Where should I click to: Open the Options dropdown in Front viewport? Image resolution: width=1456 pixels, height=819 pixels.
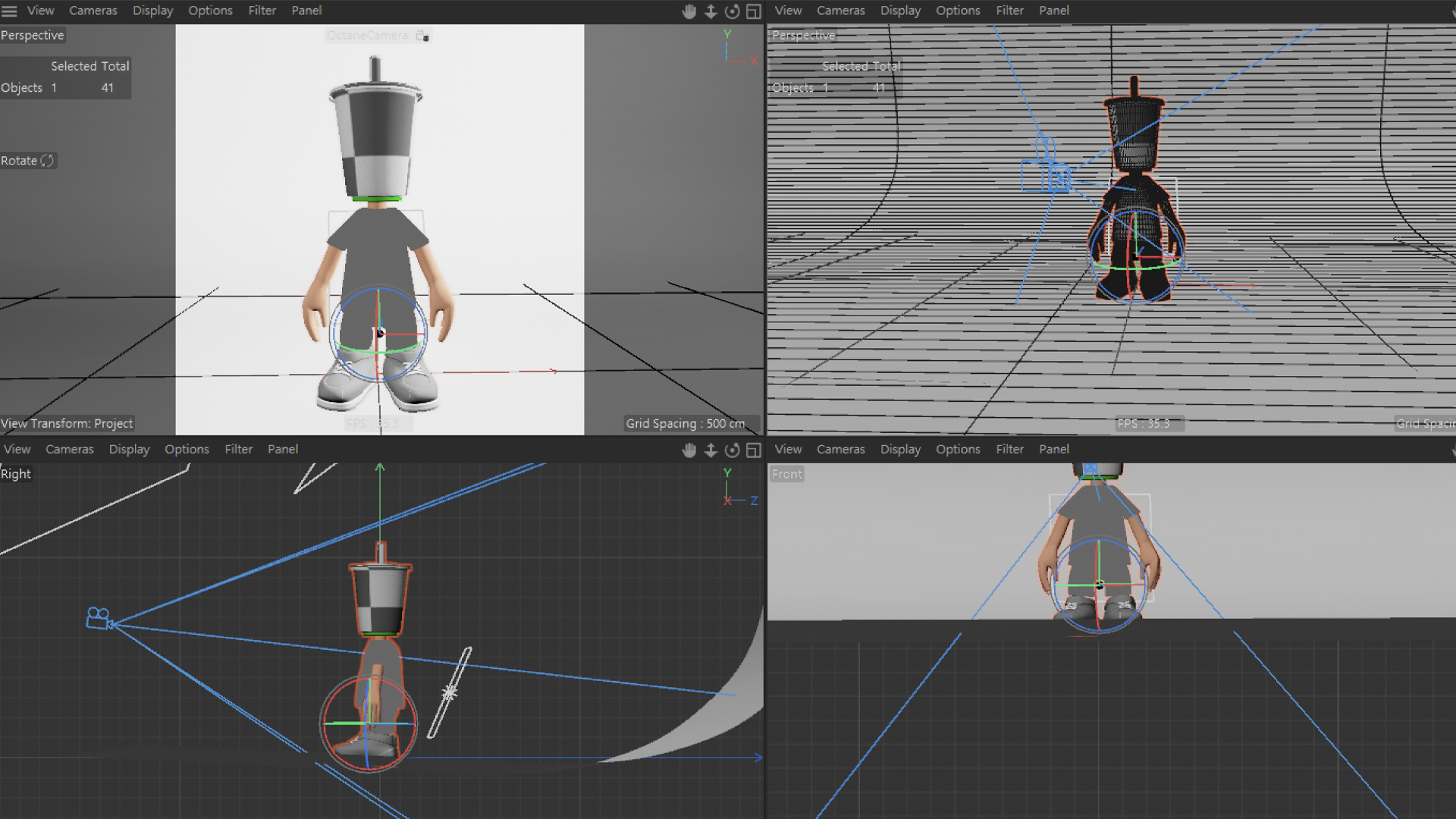click(x=957, y=449)
